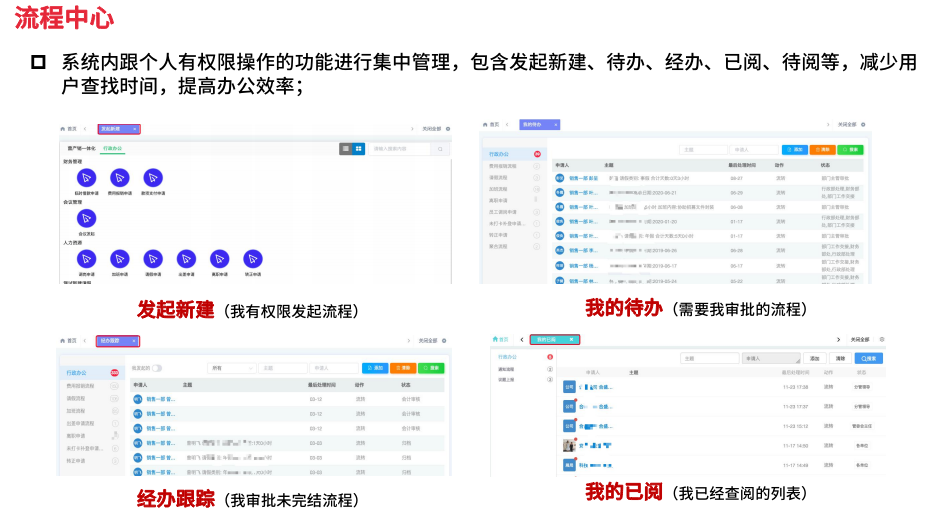Click first workflow icon under 财务管理
The height and width of the screenshot is (525, 943).
[x=86, y=178]
